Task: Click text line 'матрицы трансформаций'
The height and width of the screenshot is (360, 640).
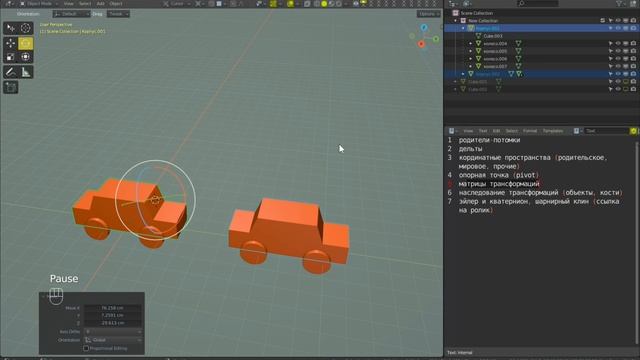Action: click(499, 184)
